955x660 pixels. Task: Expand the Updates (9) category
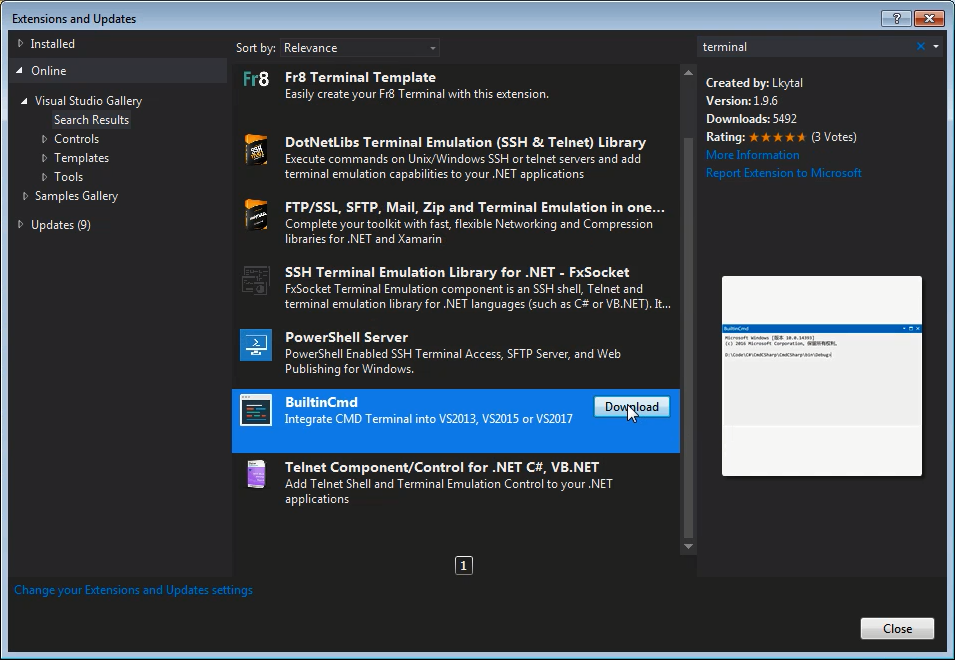click(20, 225)
